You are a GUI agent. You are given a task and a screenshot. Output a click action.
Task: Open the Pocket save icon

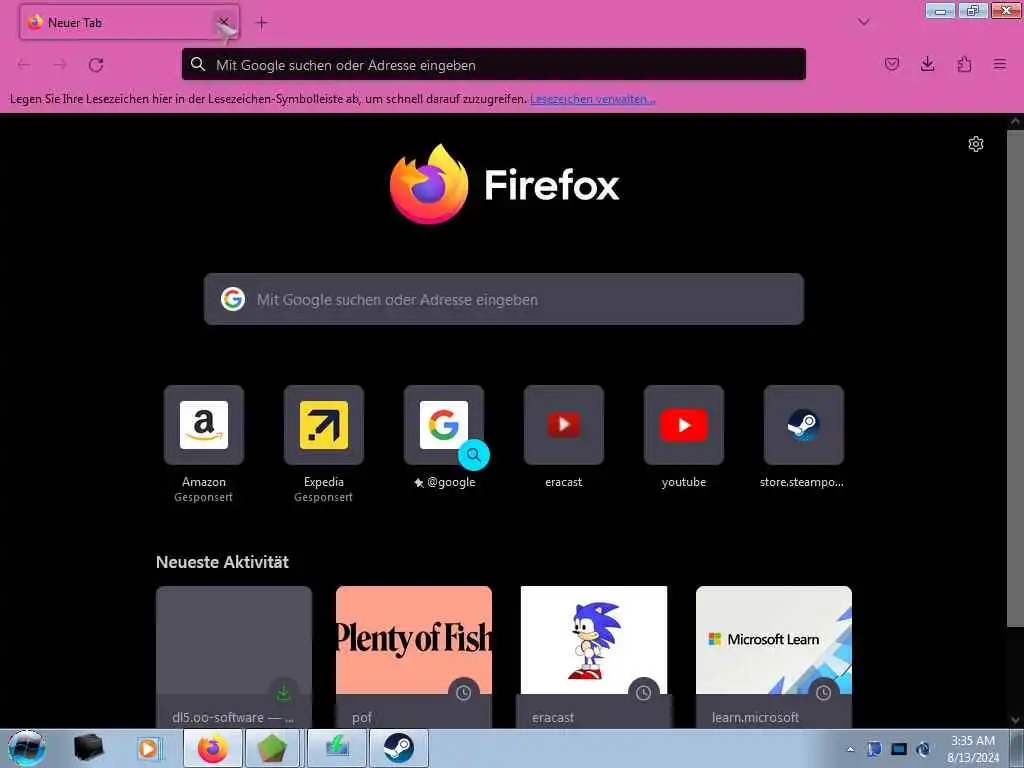891,64
